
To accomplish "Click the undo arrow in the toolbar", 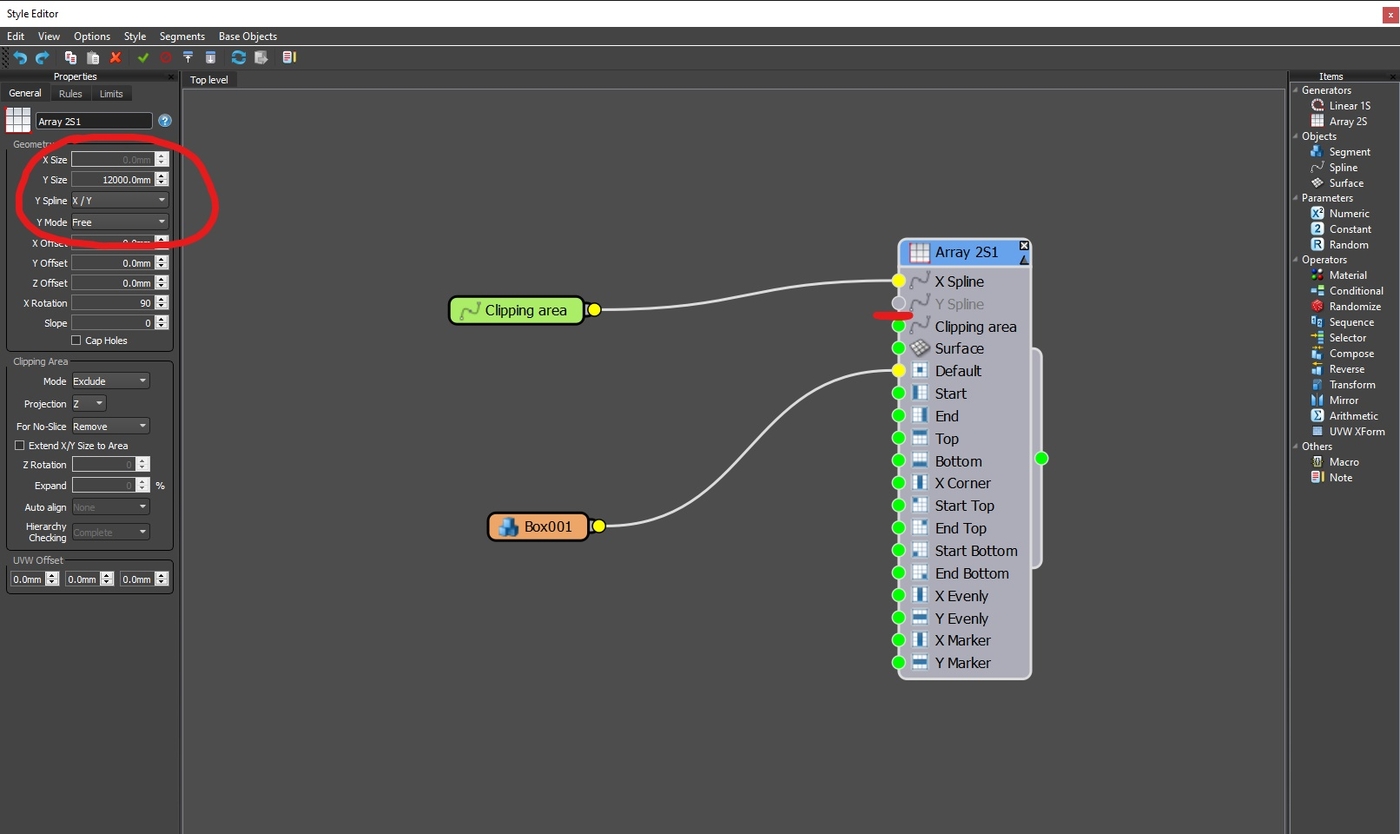I will pos(20,58).
